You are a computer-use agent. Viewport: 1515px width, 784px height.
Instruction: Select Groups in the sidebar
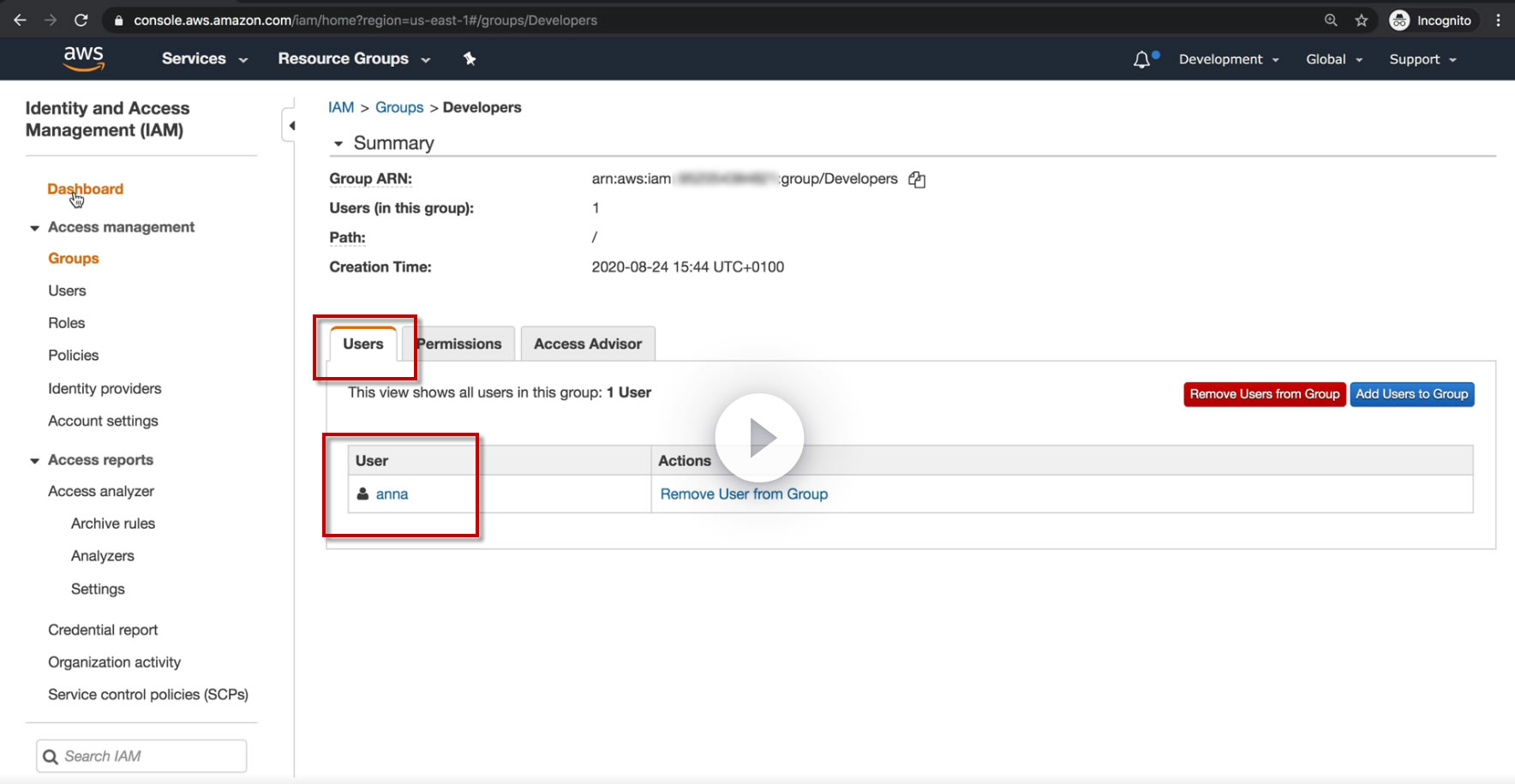tap(74, 259)
